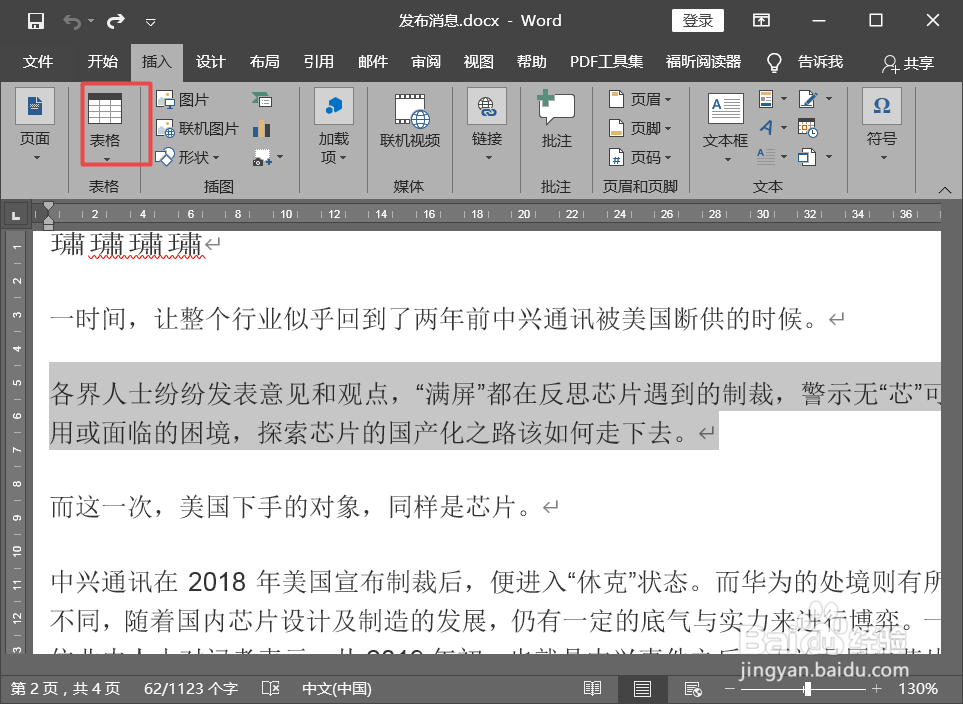Viewport: 963px width, 704px height.
Task: Switch to Web Layout view
Action: click(x=693, y=689)
